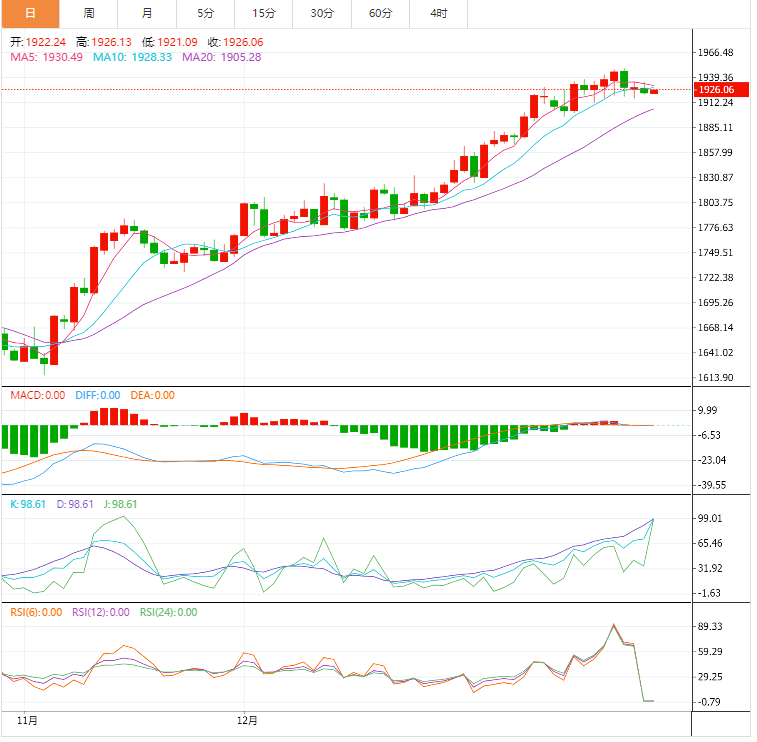Click the DEA value label
The image size is (757, 742).
[150, 395]
